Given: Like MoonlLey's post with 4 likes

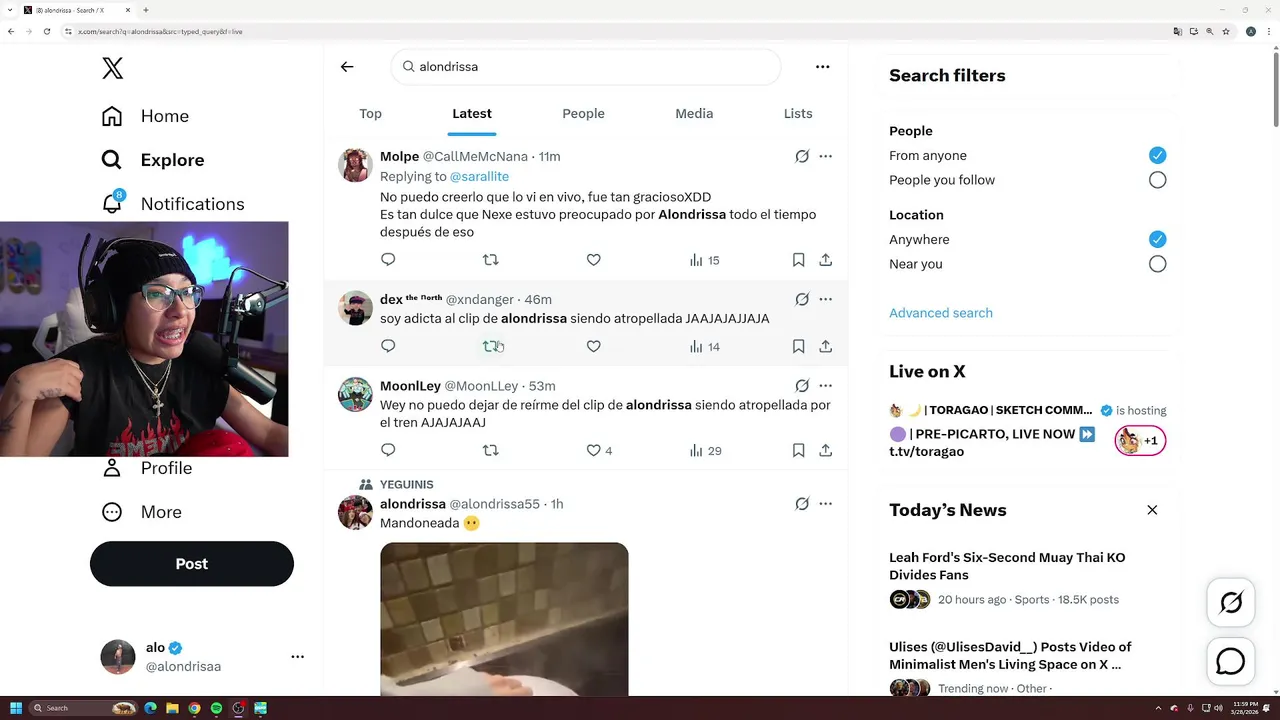Looking at the screenshot, I should coord(598,450).
